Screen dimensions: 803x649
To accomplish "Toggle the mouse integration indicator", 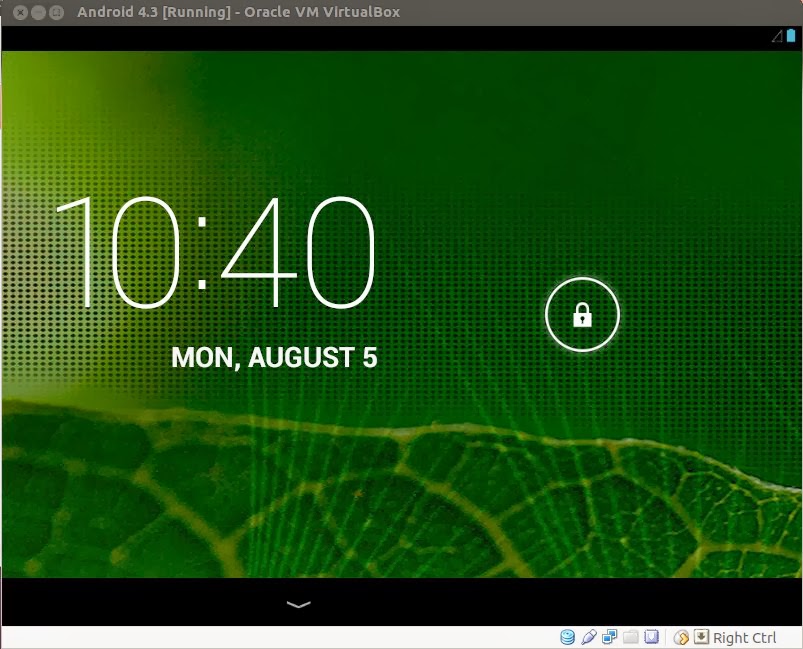I will [681, 638].
